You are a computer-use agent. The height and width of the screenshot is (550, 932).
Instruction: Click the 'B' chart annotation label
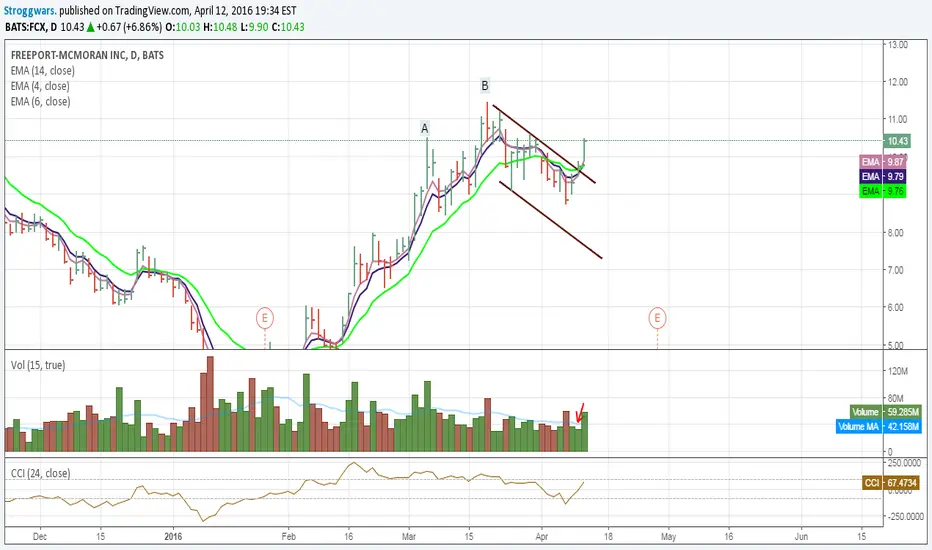(485, 86)
